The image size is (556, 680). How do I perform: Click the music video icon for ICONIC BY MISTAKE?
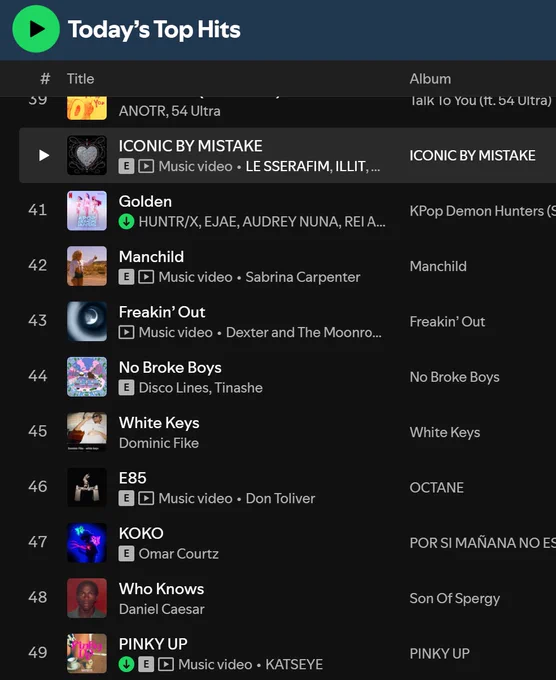click(146, 167)
